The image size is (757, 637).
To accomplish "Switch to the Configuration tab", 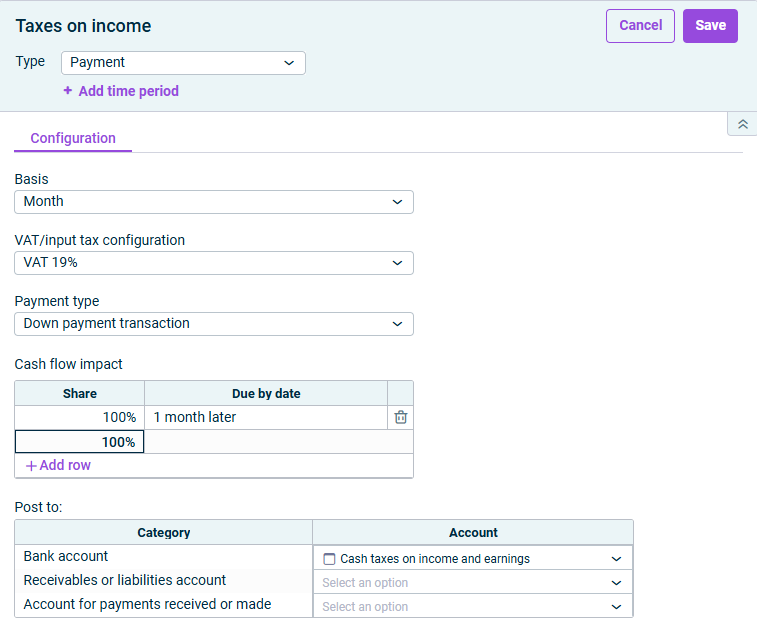I will click(x=73, y=138).
